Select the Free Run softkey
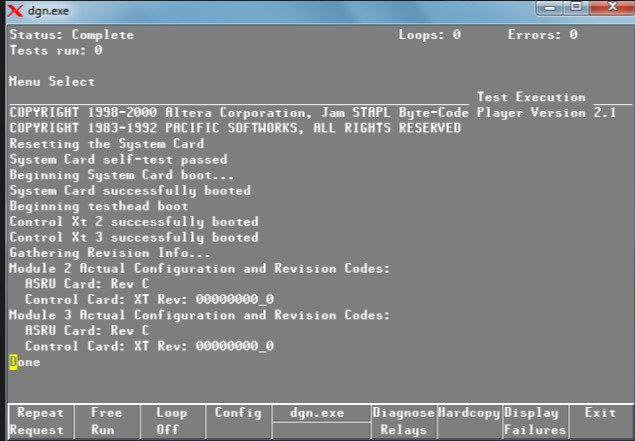Image resolution: width=635 pixels, height=441 pixels. [106, 421]
